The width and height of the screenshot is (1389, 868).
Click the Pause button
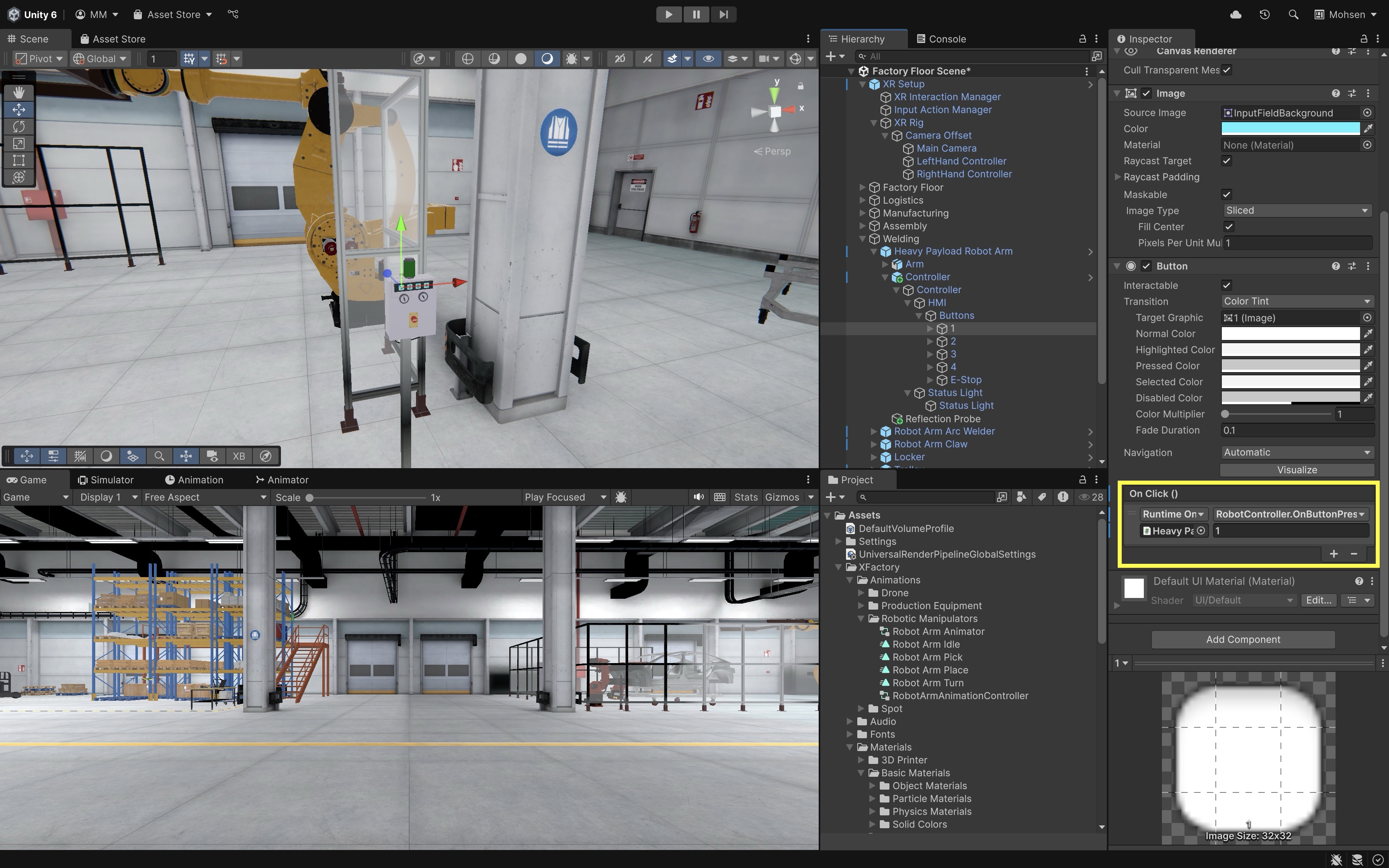696,14
